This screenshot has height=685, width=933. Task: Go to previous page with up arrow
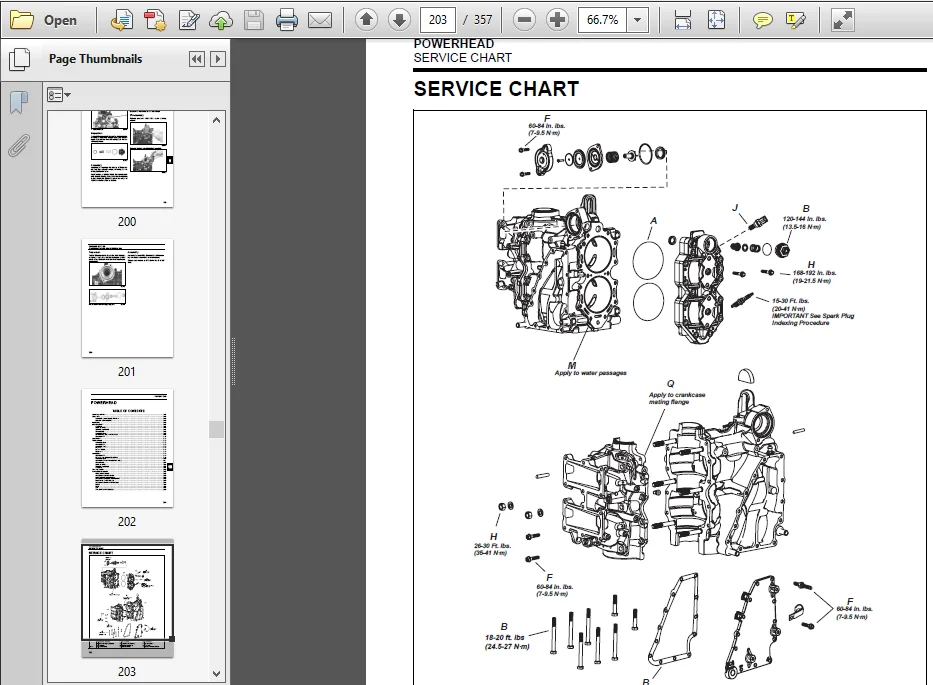click(367, 20)
